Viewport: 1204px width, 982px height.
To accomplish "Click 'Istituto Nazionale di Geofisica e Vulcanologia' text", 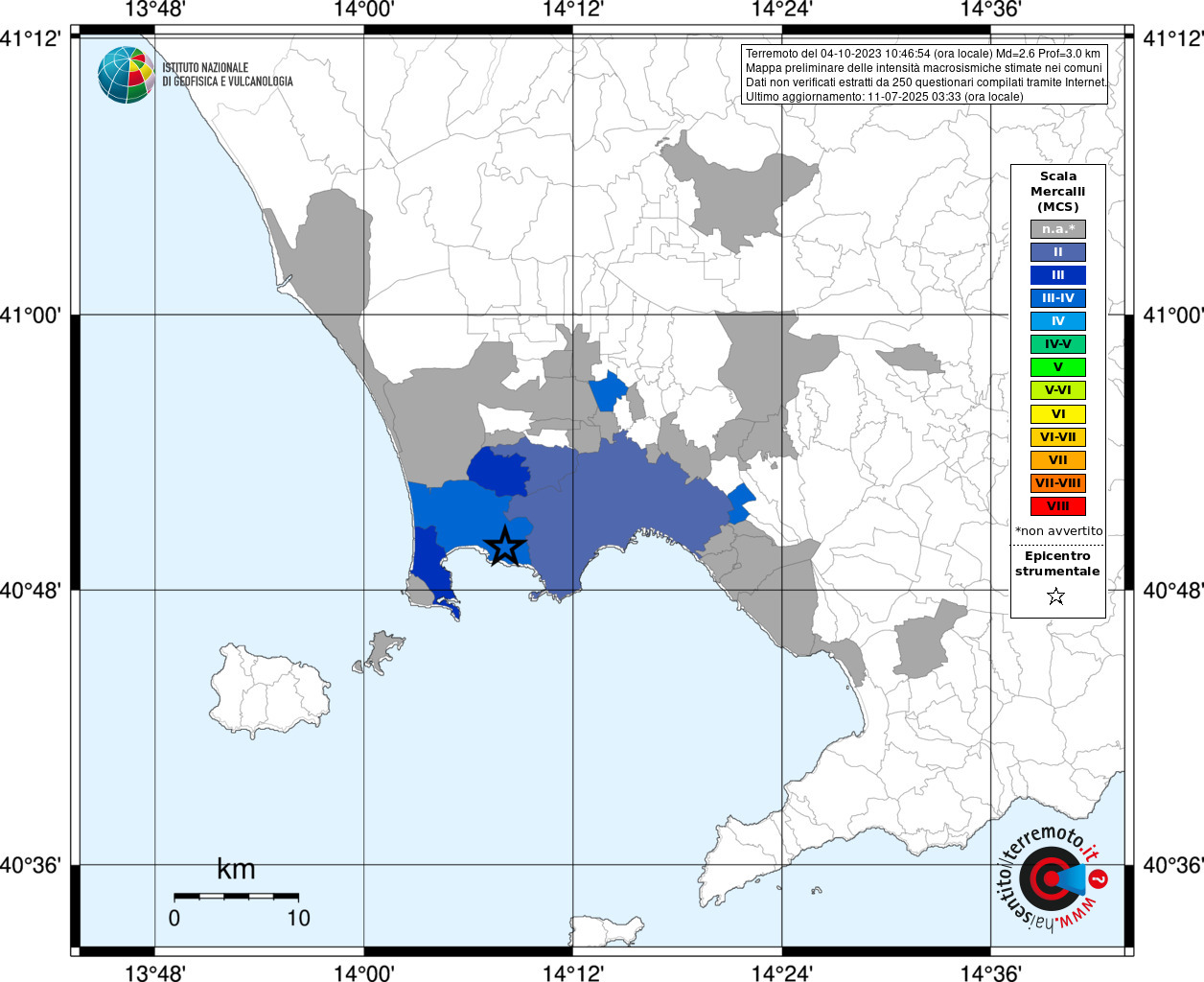I will (x=227, y=75).
